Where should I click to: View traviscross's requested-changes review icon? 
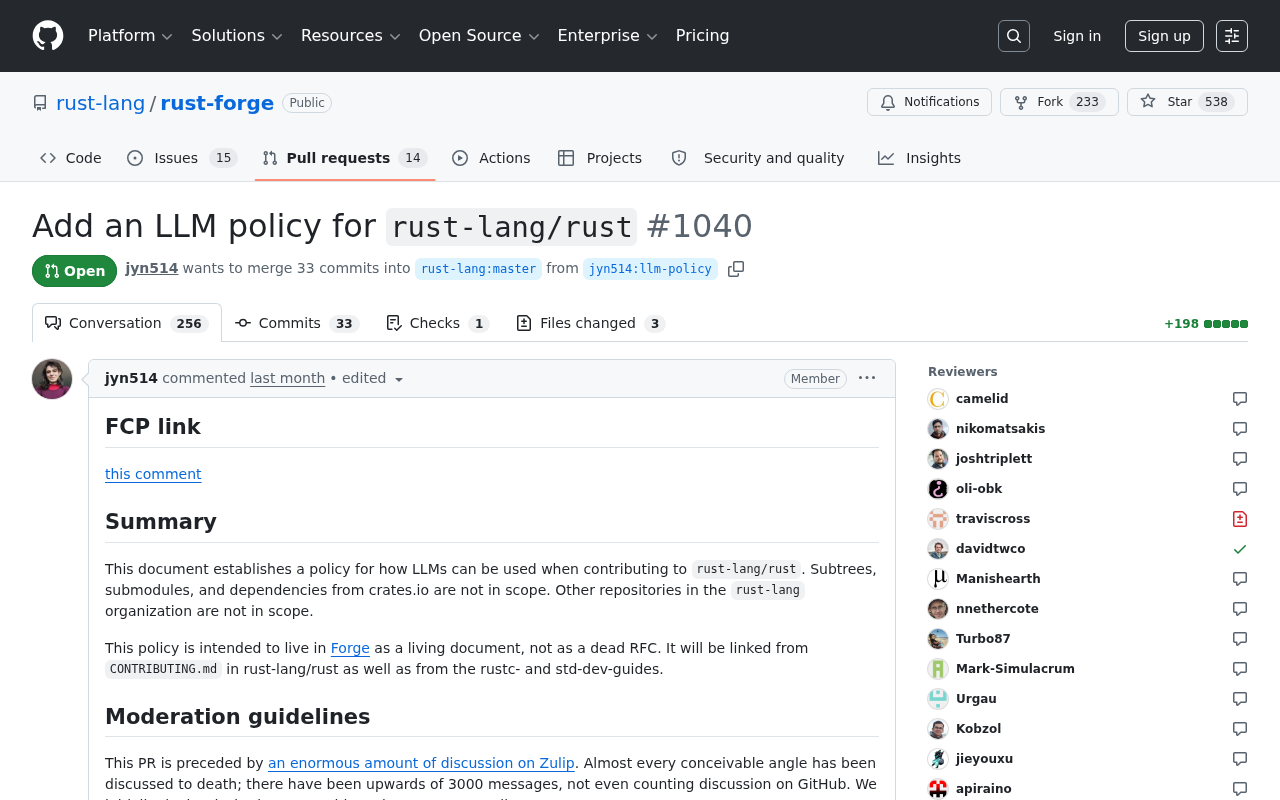(x=1240, y=519)
